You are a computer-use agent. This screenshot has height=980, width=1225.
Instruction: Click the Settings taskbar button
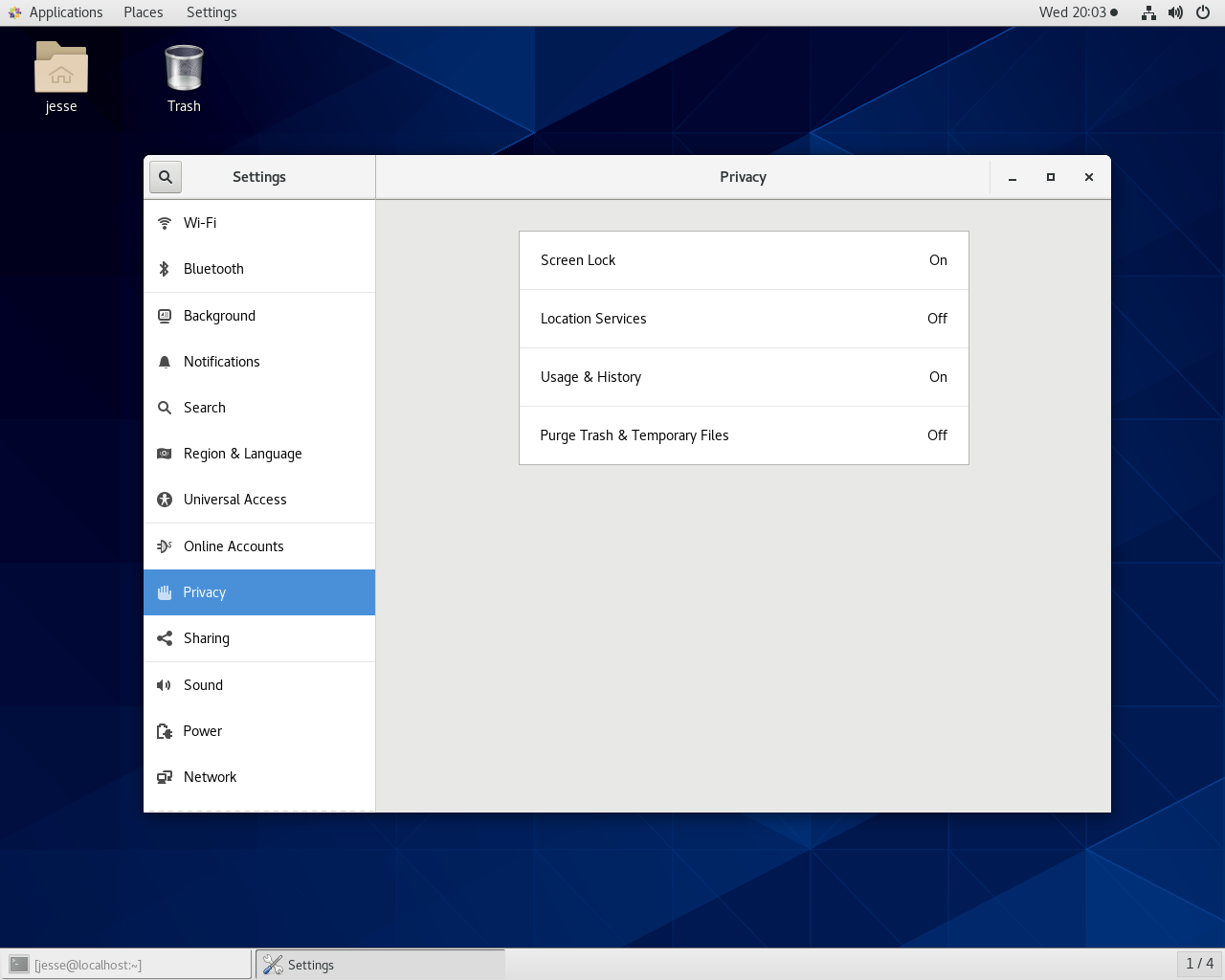(380, 965)
